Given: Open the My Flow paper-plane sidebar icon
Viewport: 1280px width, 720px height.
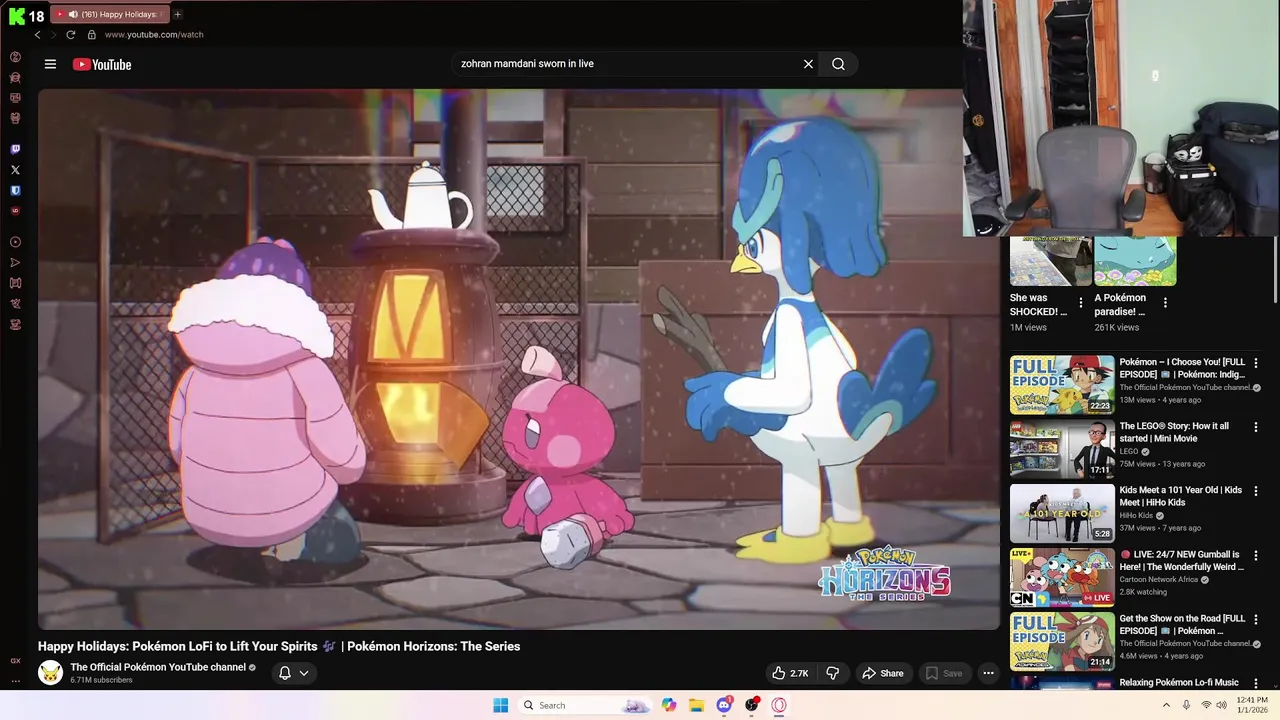Looking at the screenshot, I should tap(15, 262).
